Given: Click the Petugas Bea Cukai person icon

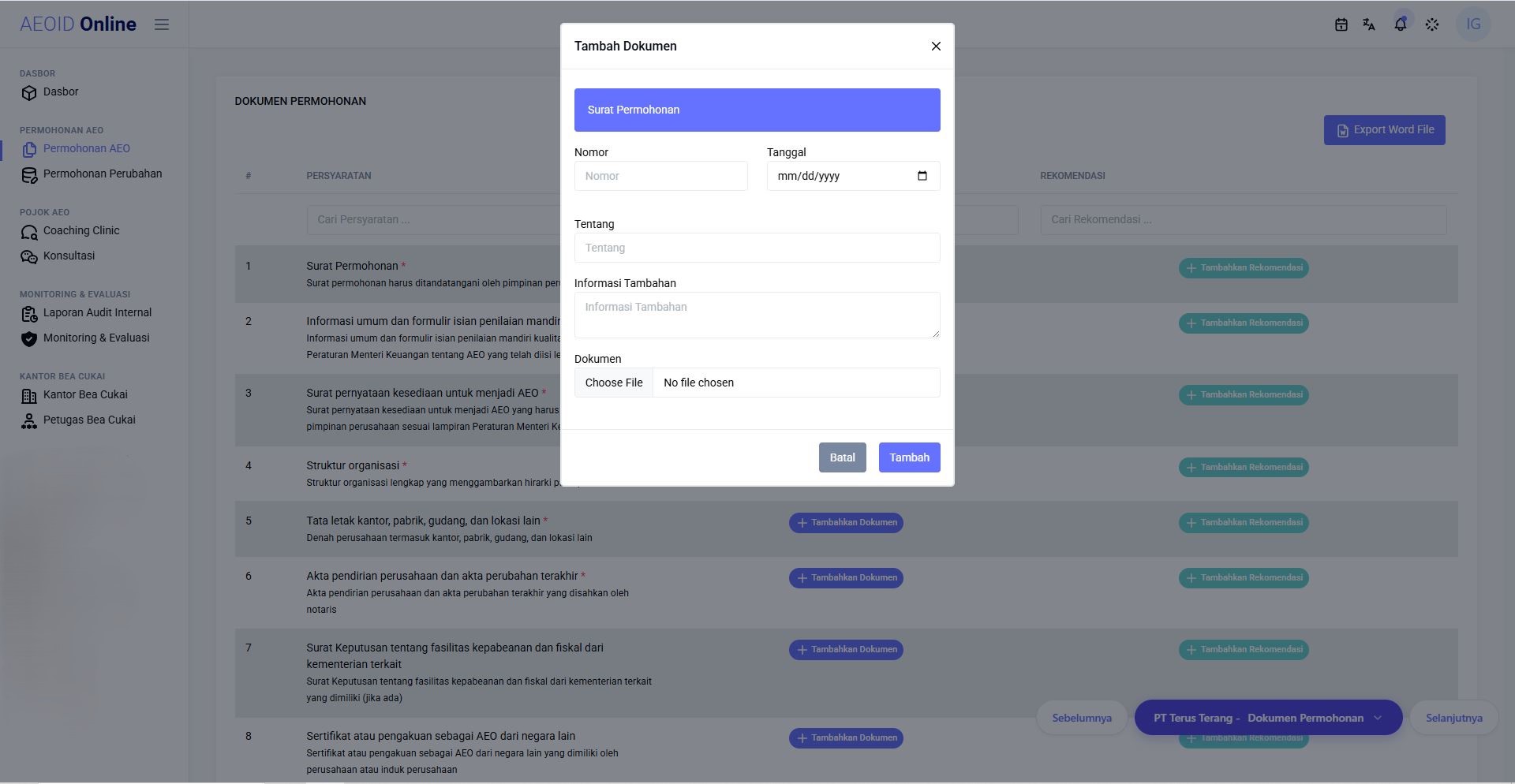Looking at the screenshot, I should point(29,421).
